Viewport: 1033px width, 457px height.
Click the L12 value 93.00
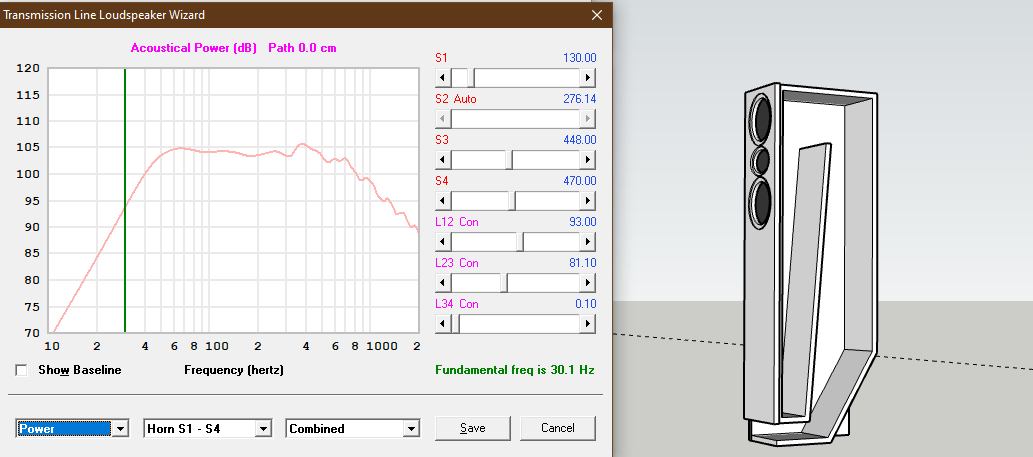coord(582,222)
